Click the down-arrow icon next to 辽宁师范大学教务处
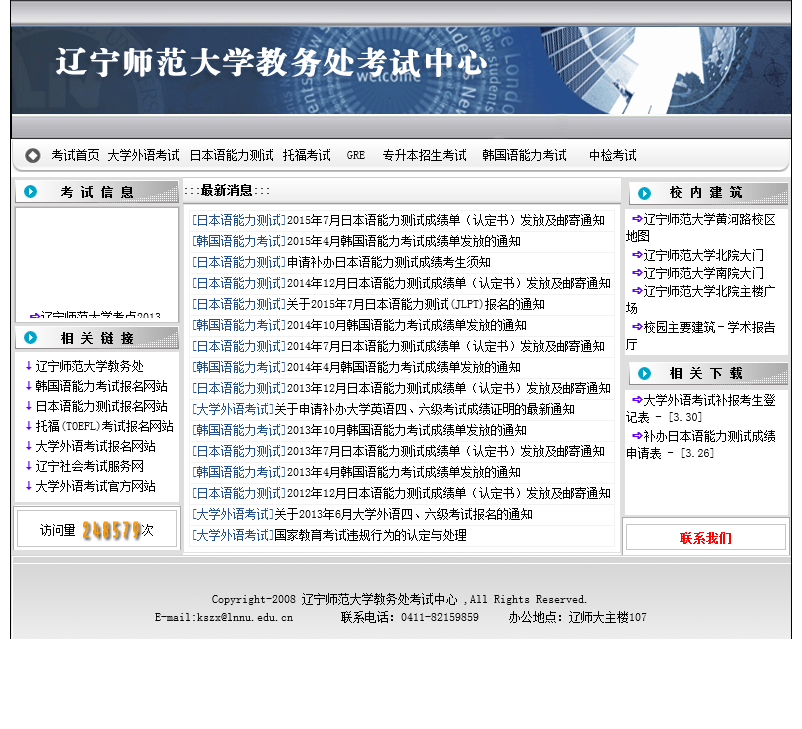 click(29, 366)
